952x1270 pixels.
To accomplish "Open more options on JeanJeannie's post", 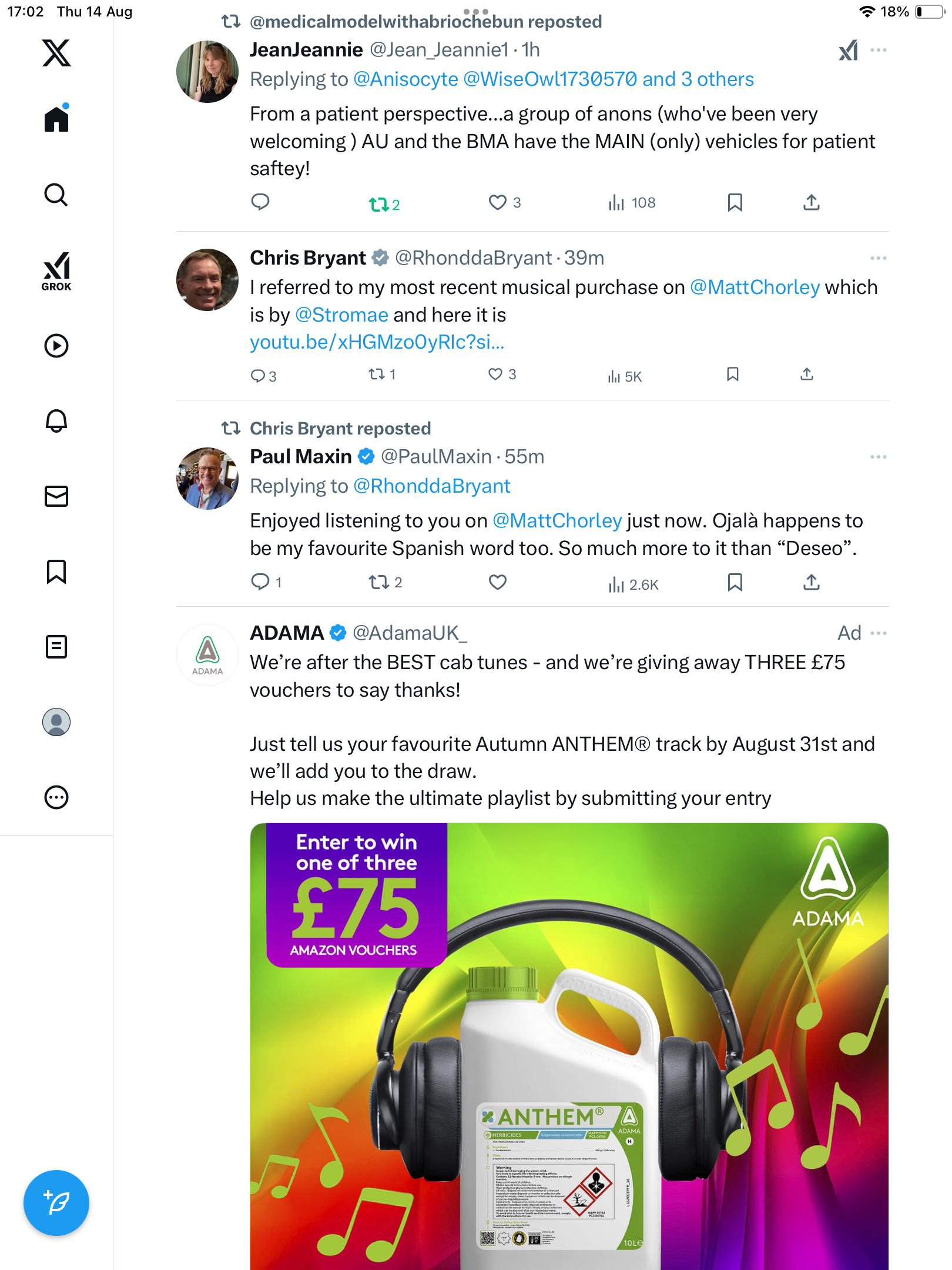I will [879, 51].
